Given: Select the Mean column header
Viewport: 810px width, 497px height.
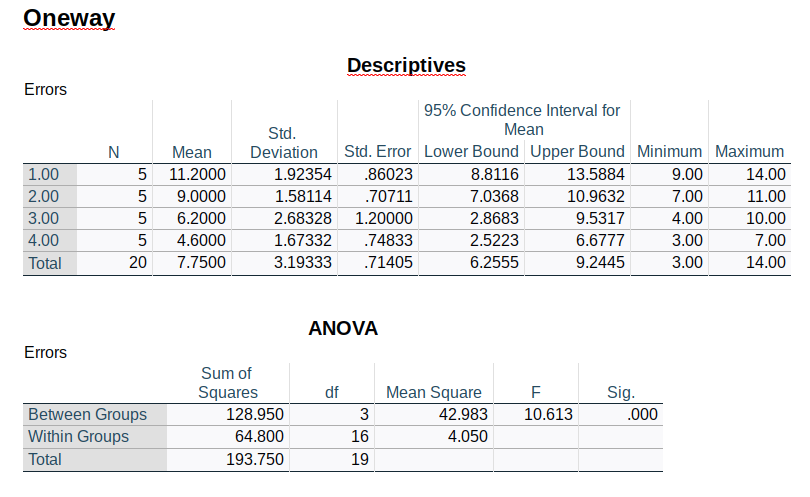Looking at the screenshot, I should click(192, 152).
